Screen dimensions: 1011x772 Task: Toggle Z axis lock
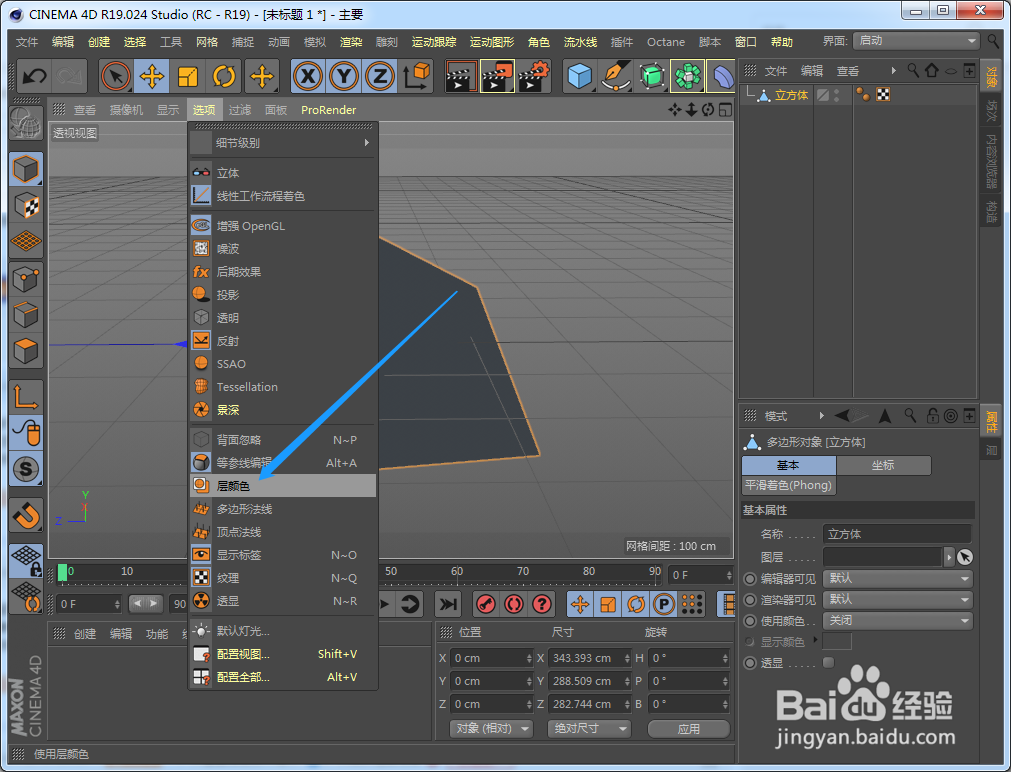(380, 76)
